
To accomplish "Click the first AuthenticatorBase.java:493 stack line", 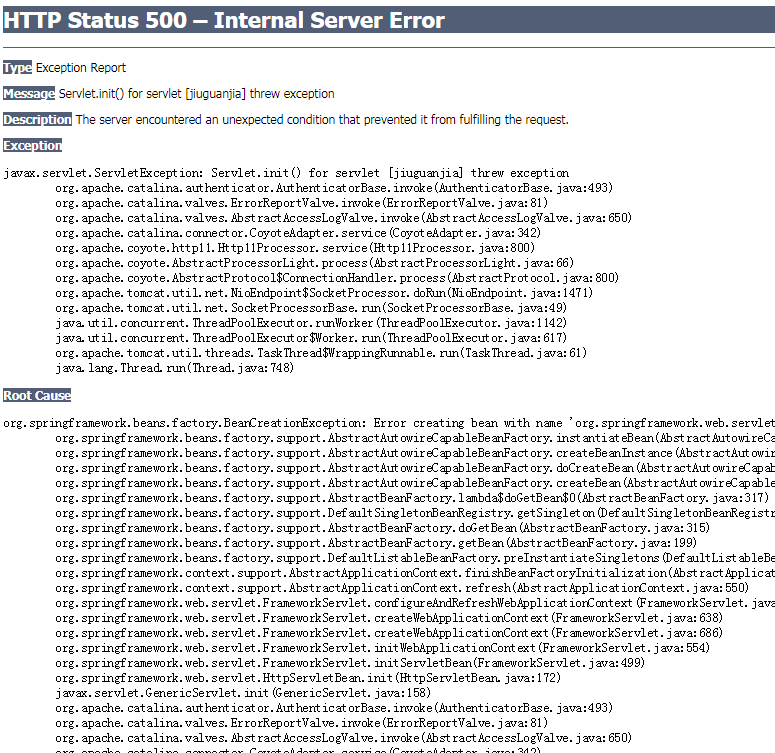I will click(334, 188).
